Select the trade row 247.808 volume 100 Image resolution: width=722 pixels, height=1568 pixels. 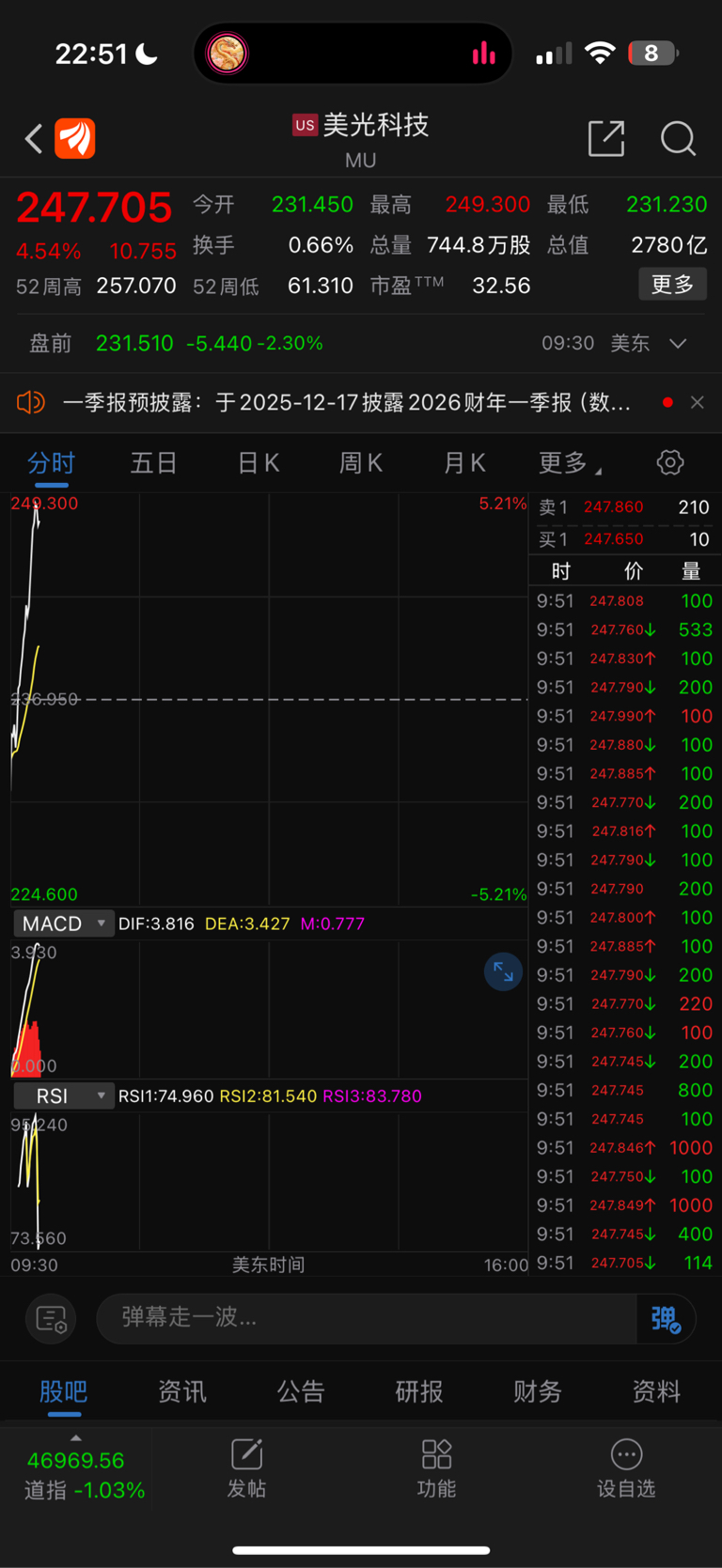pos(624,601)
